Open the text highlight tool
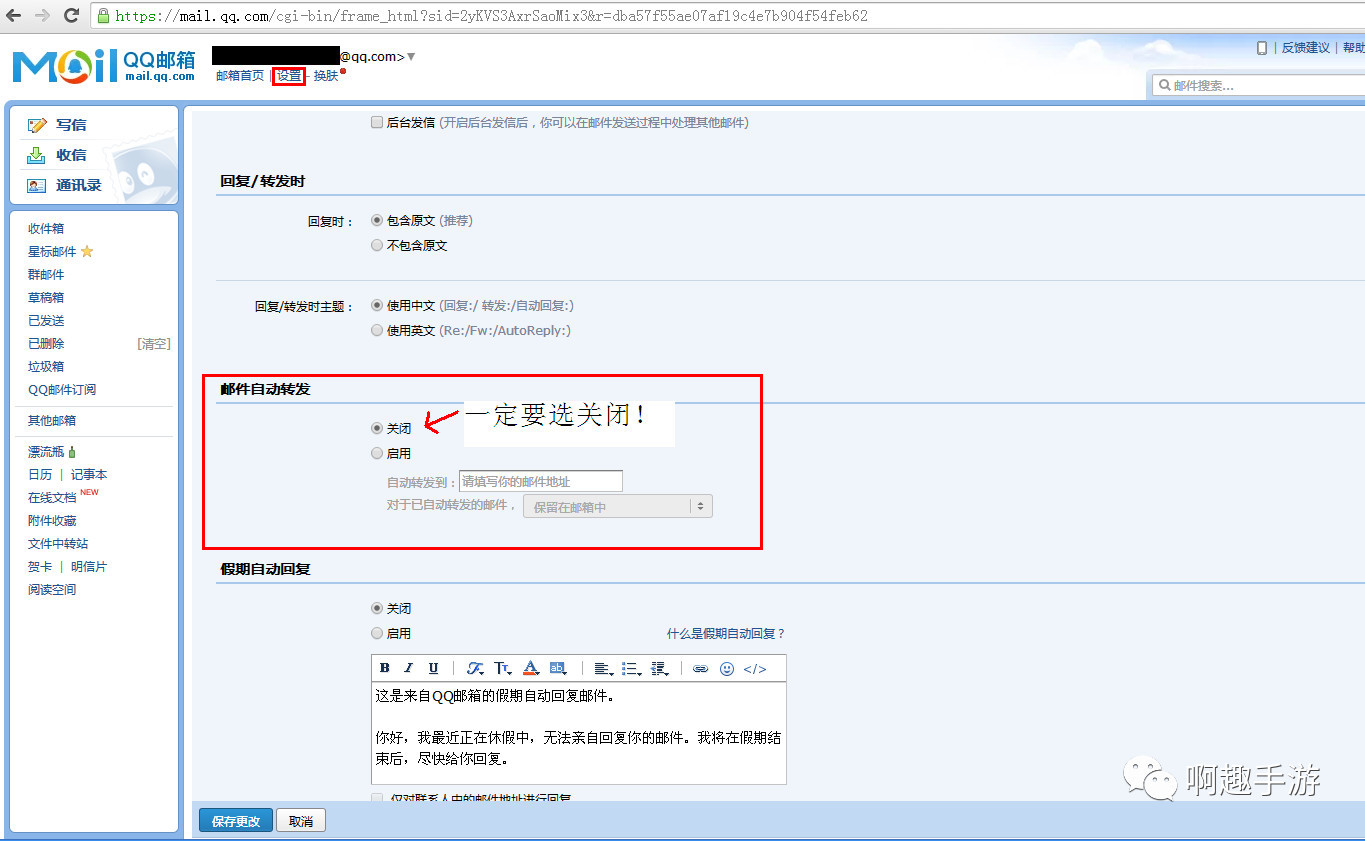This screenshot has width=1365, height=841. (x=558, y=668)
